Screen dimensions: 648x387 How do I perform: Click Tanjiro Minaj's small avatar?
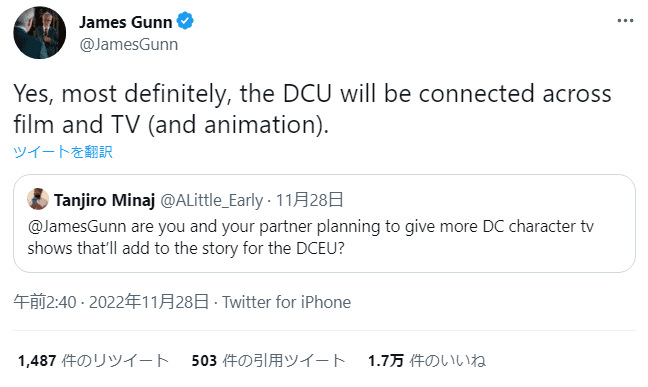point(38,199)
